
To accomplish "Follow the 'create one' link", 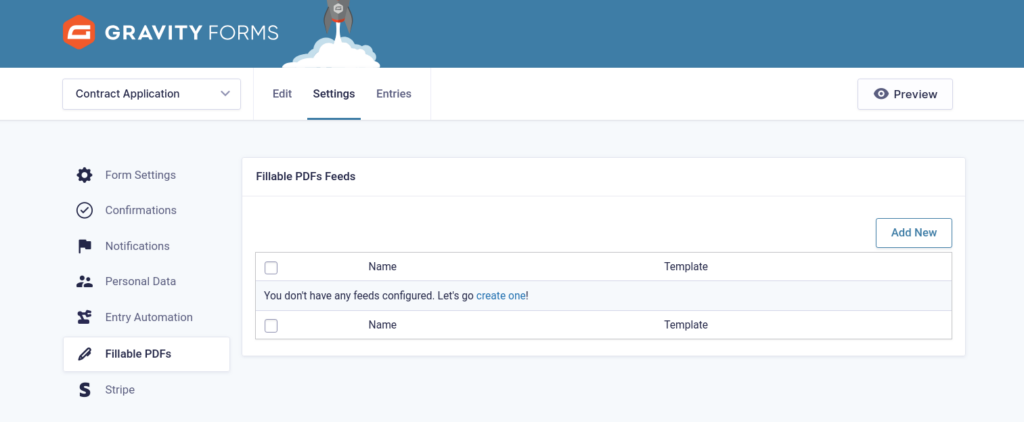I will [x=501, y=296].
